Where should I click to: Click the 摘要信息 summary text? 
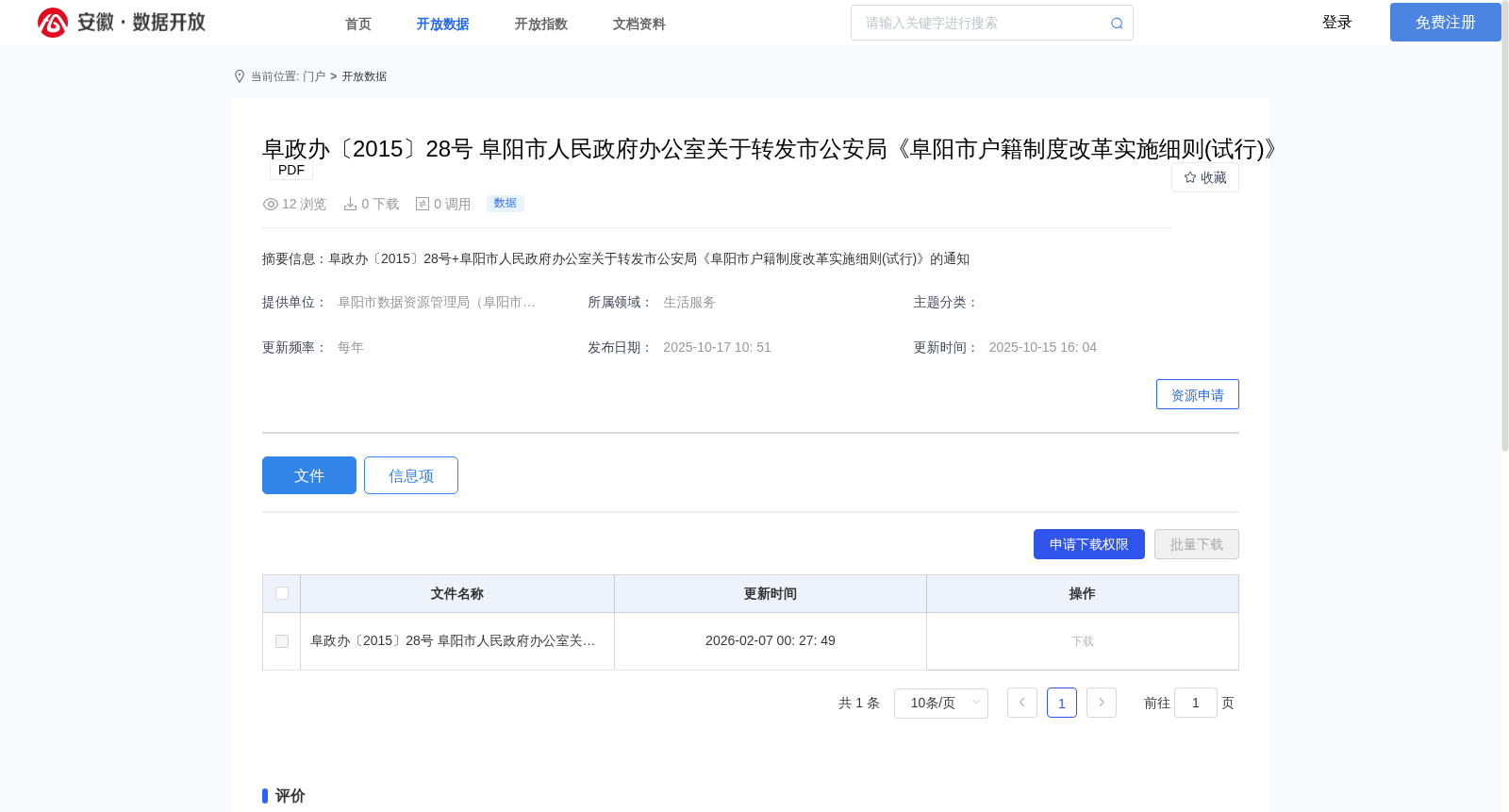pos(616,258)
